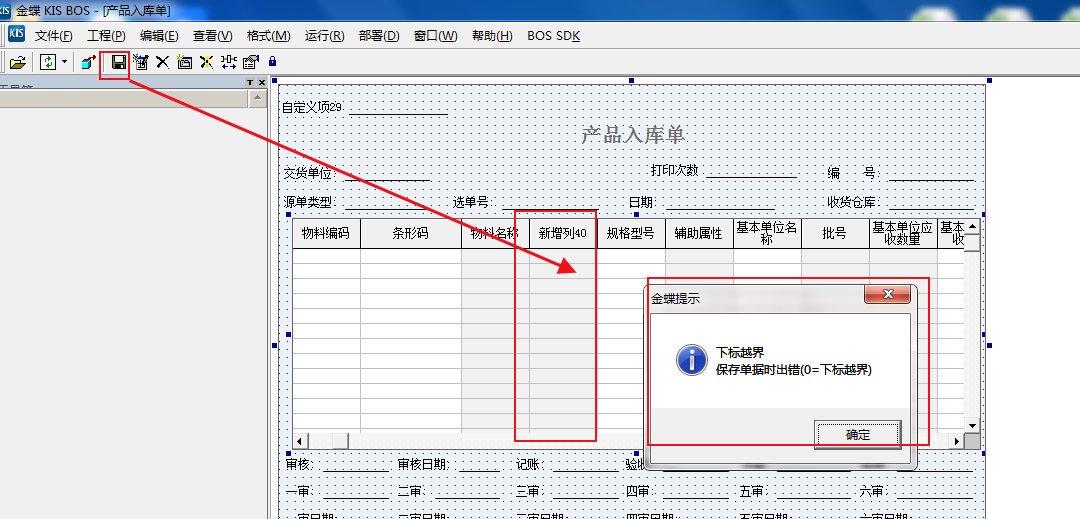
Task: Select the 基本单位应收数量 column header
Action: click(x=903, y=233)
